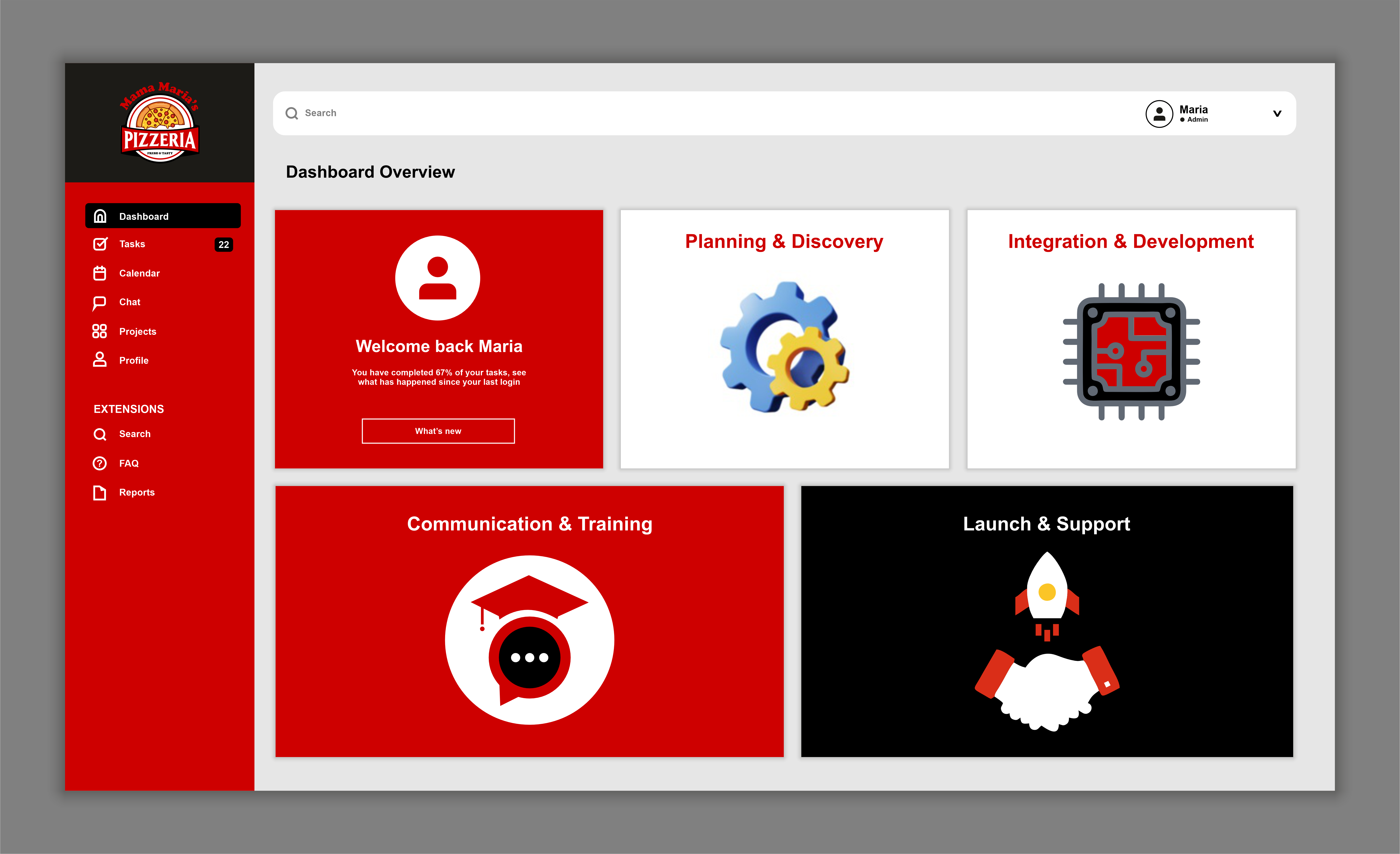Click the large profile avatar in welcome card
The width and height of the screenshot is (1400, 854).
(x=437, y=278)
